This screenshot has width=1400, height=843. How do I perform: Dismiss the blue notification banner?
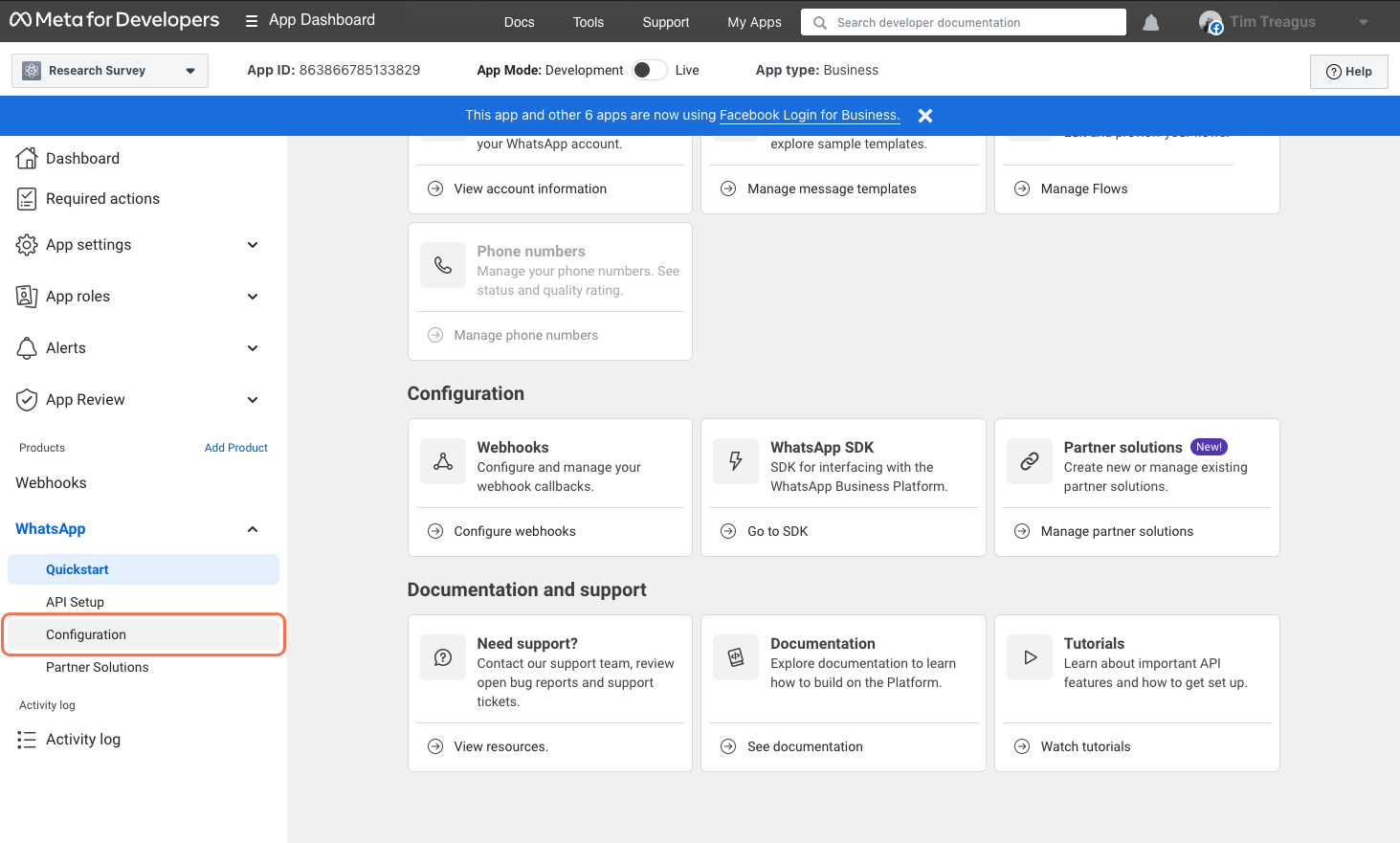(x=925, y=116)
